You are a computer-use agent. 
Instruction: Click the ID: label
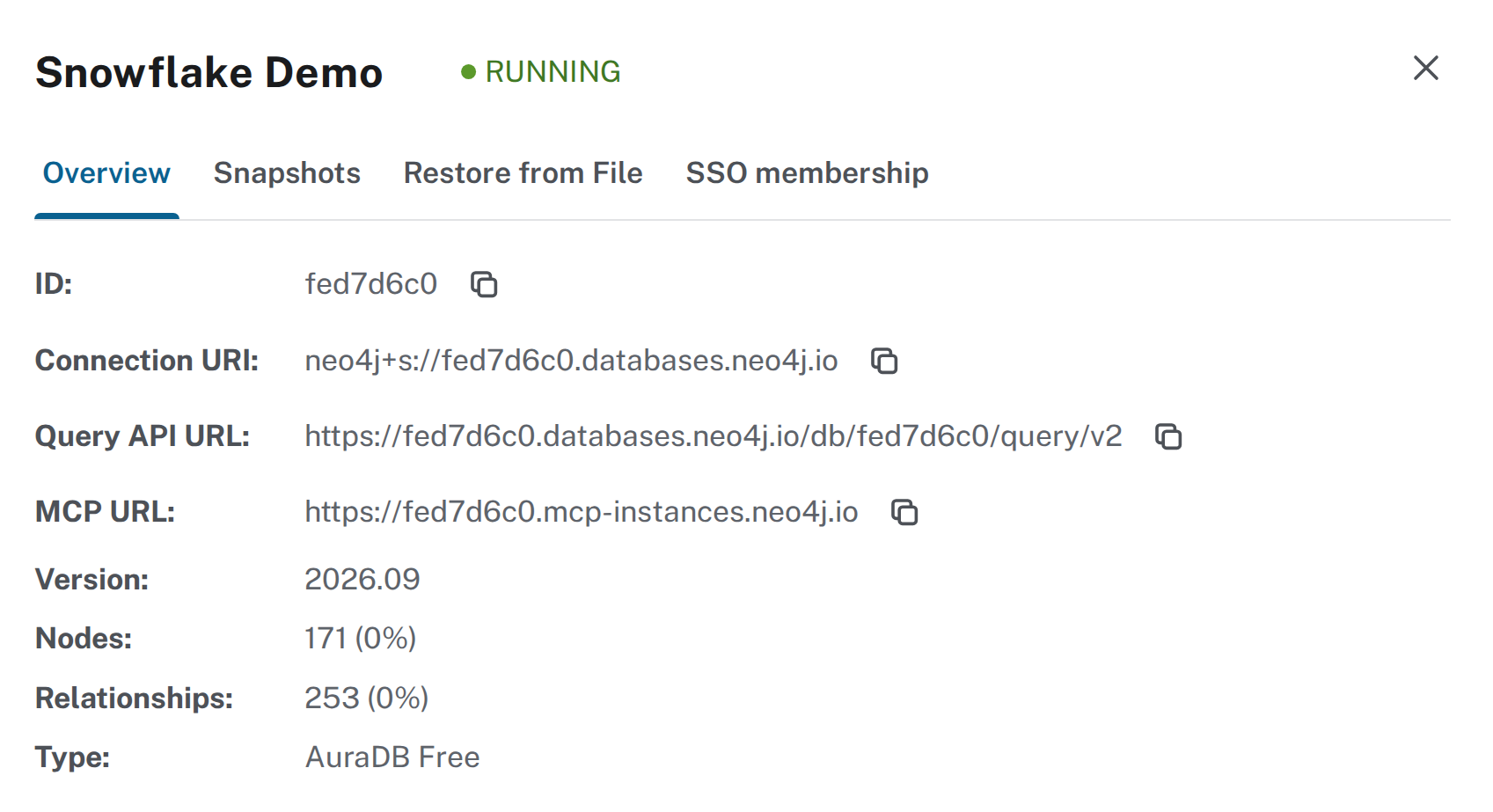click(x=54, y=284)
